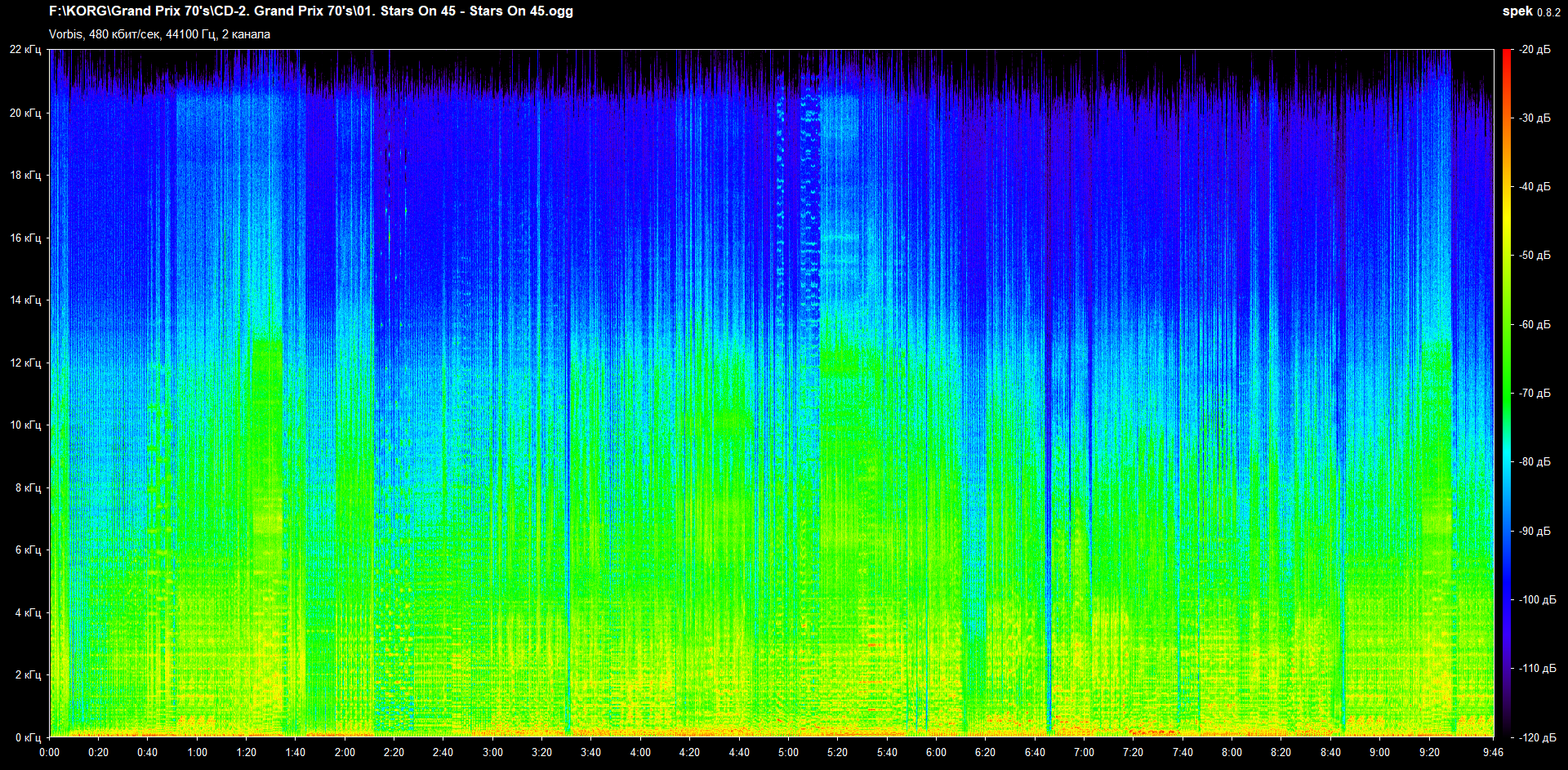This screenshot has width=1568, height=770.
Task: Click the spek 0.8.2 version label
Action: 1531,11
